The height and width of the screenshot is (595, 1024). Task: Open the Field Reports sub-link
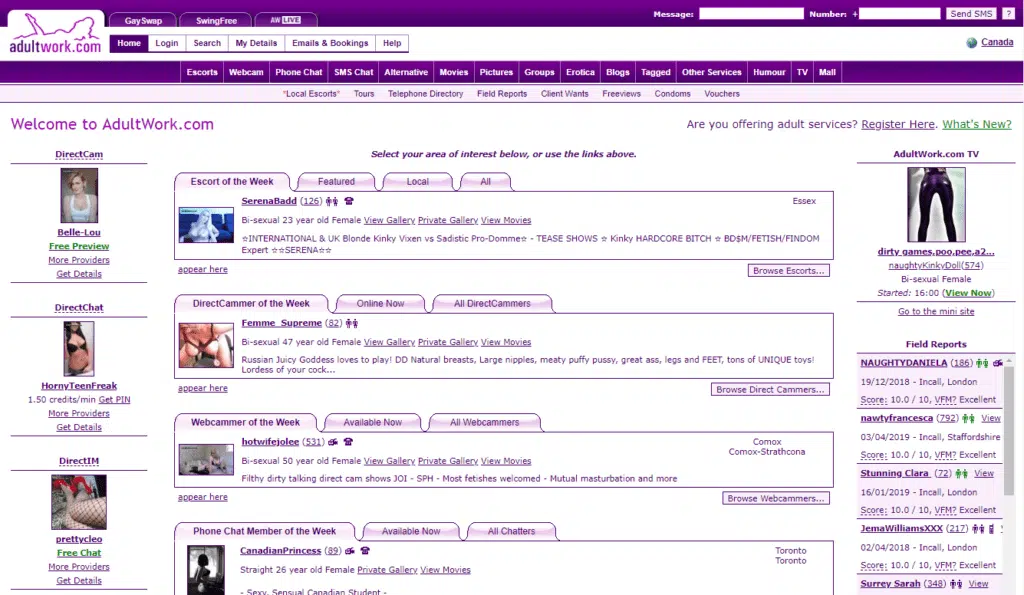click(502, 94)
